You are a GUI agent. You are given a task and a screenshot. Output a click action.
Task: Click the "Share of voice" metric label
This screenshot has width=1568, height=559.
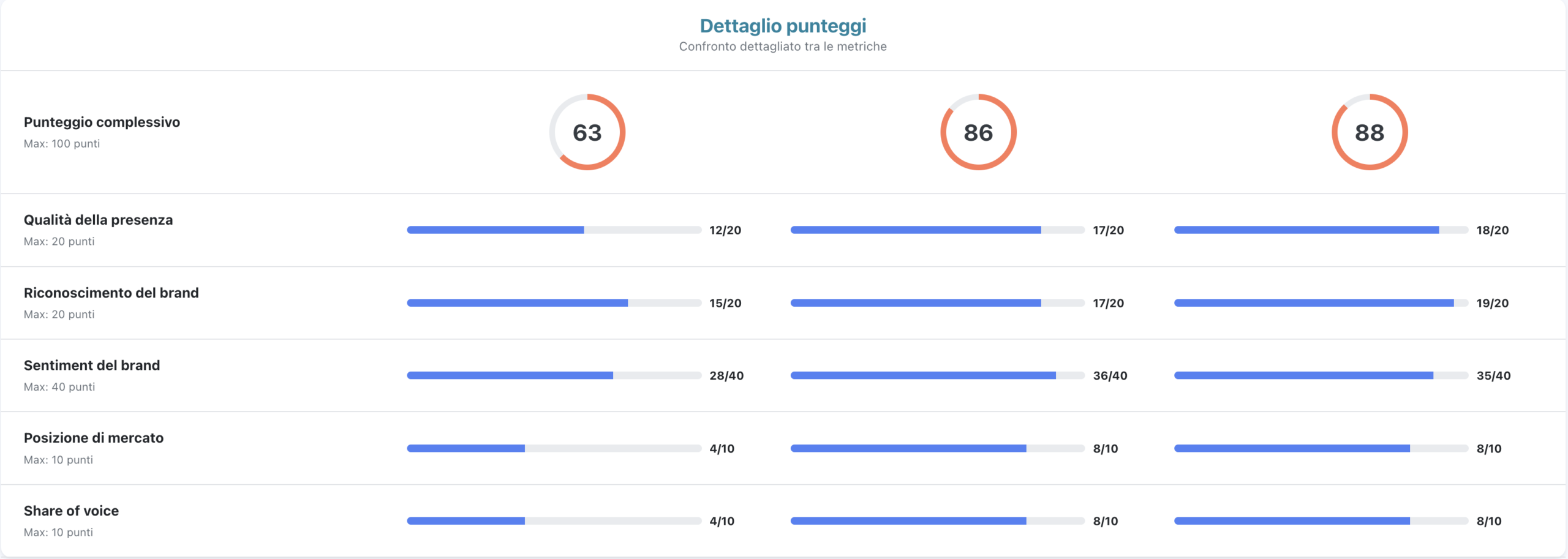click(x=71, y=511)
